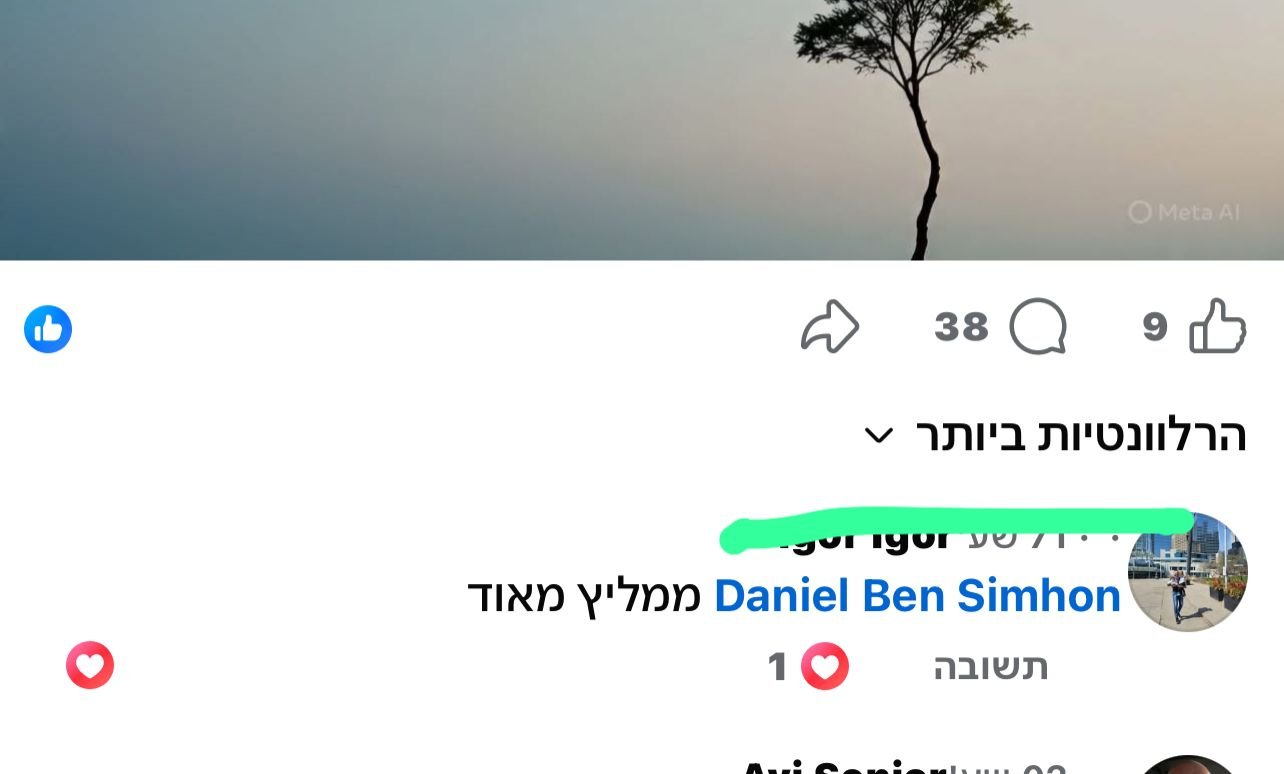Click the red heart icon at left edge

tap(90, 665)
